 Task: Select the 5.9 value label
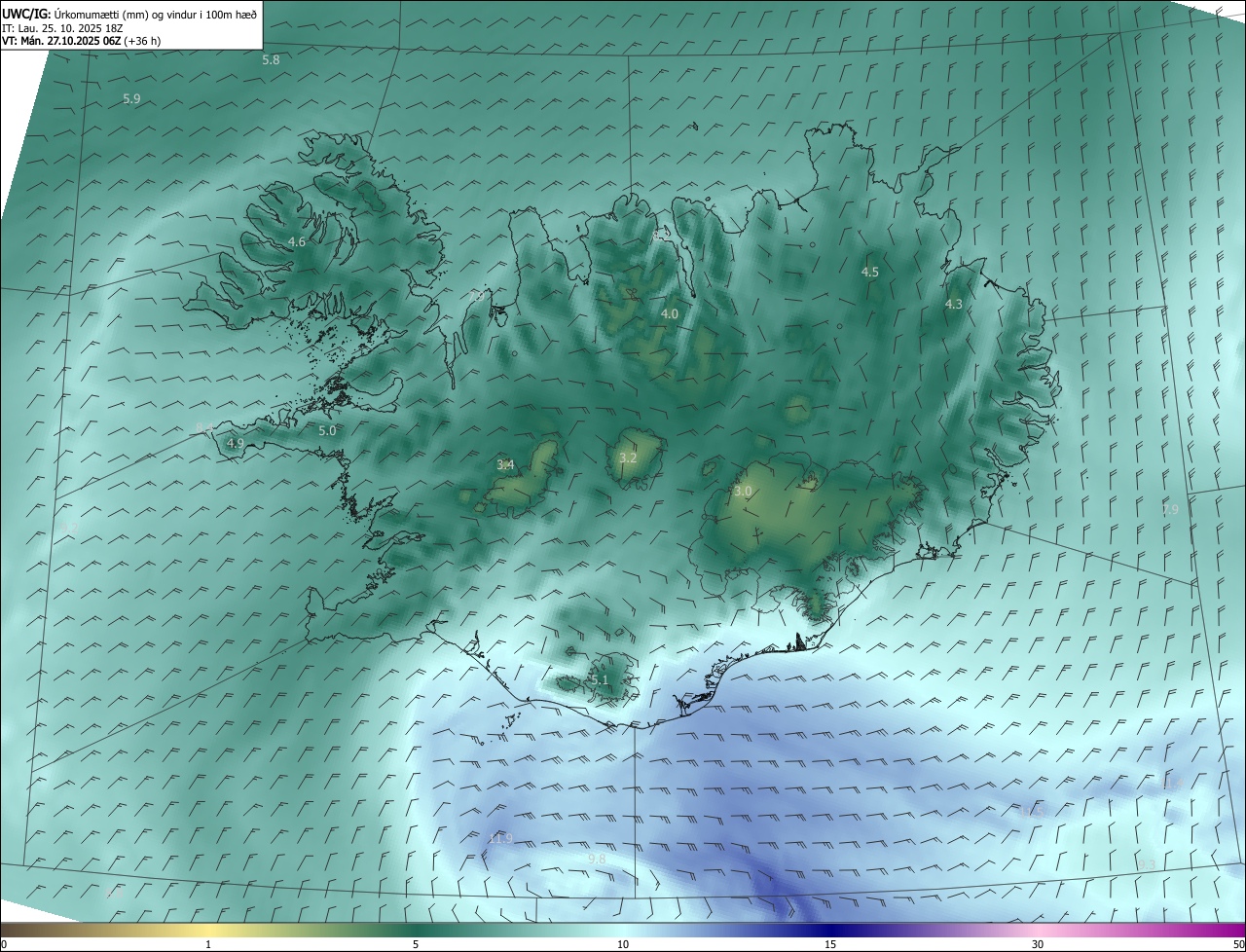point(131,99)
